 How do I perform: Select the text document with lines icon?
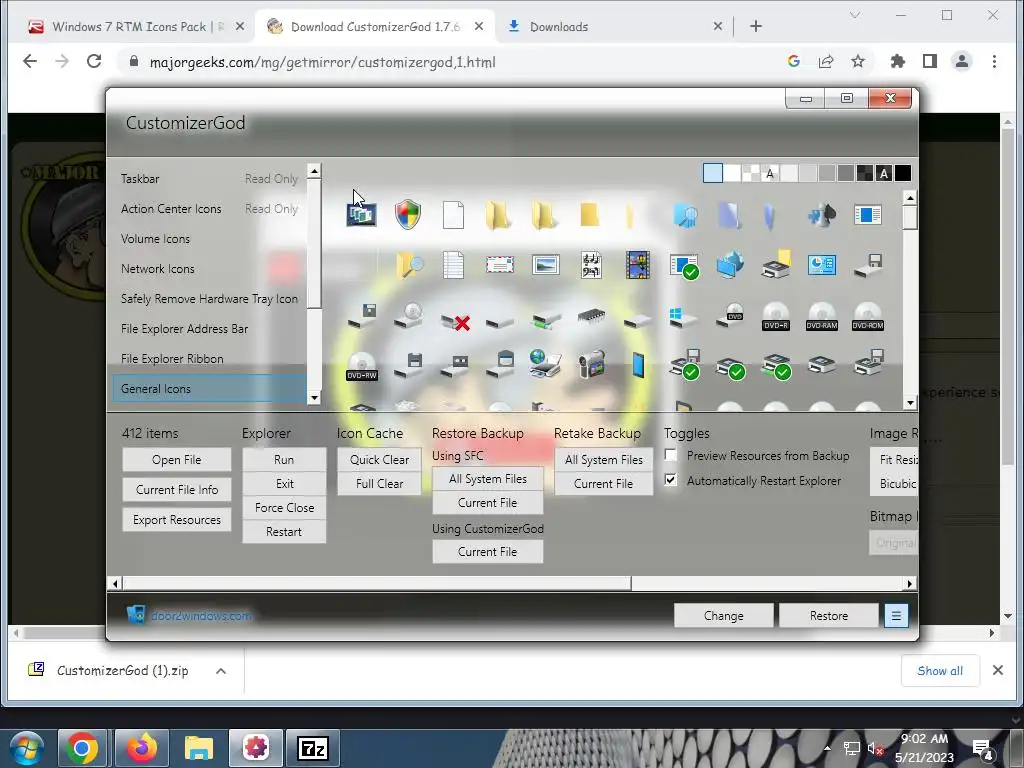(x=453, y=265)
